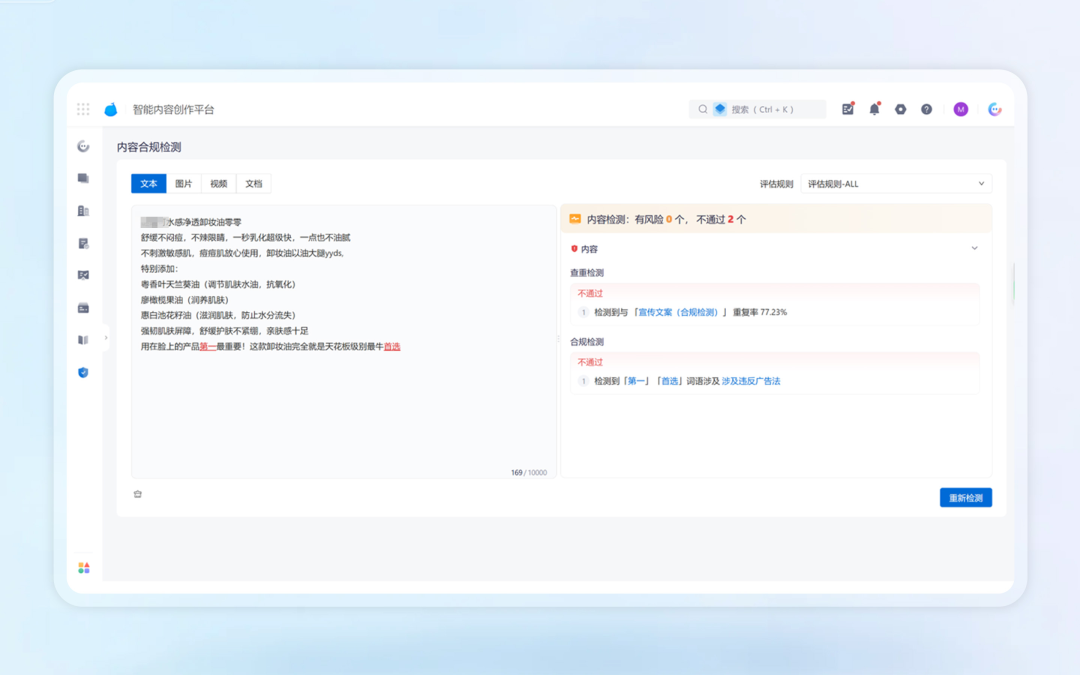The image size is (1080, 675).
Task: Click the red shield icon beside 内容
Action: 574,249
